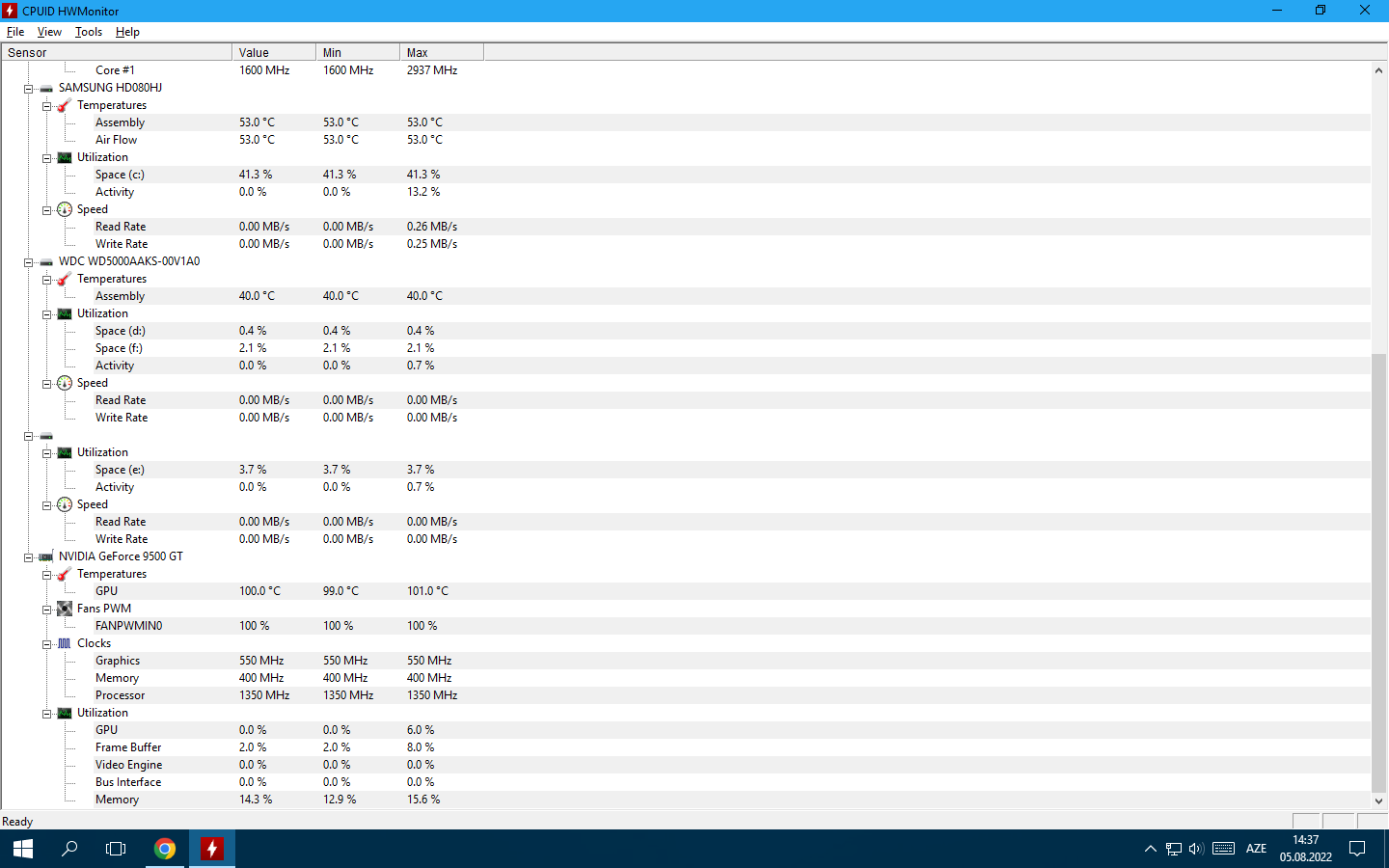The image size is (1389, 868).
Task: Click the Speed gauge icon under SAMSUNG HD080HJ
Action: [65, 209]
